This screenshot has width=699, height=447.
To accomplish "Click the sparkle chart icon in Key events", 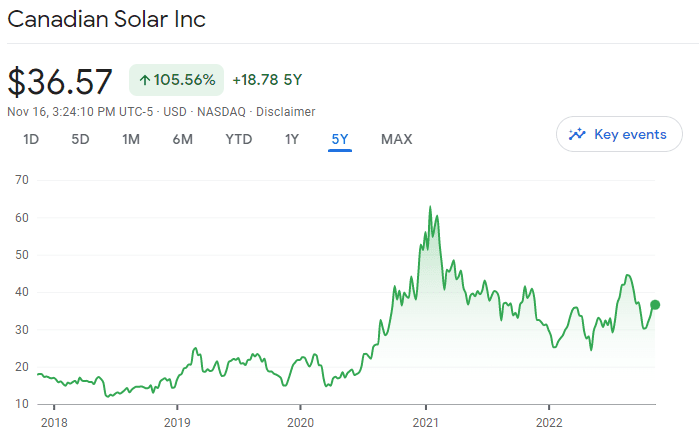I will [x=577, y=134].
